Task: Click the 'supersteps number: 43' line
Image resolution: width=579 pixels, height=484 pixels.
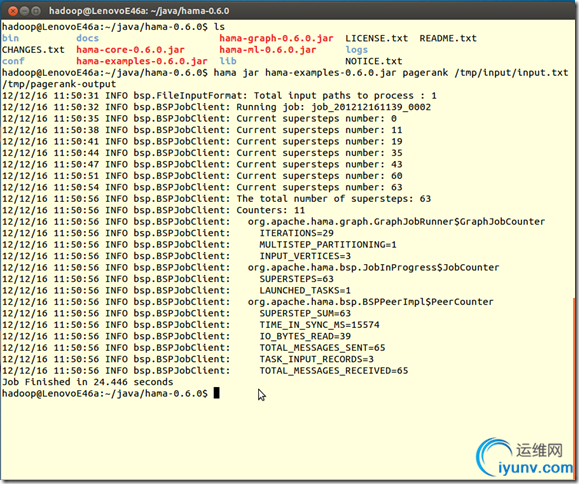Action: tap(202, 164)
